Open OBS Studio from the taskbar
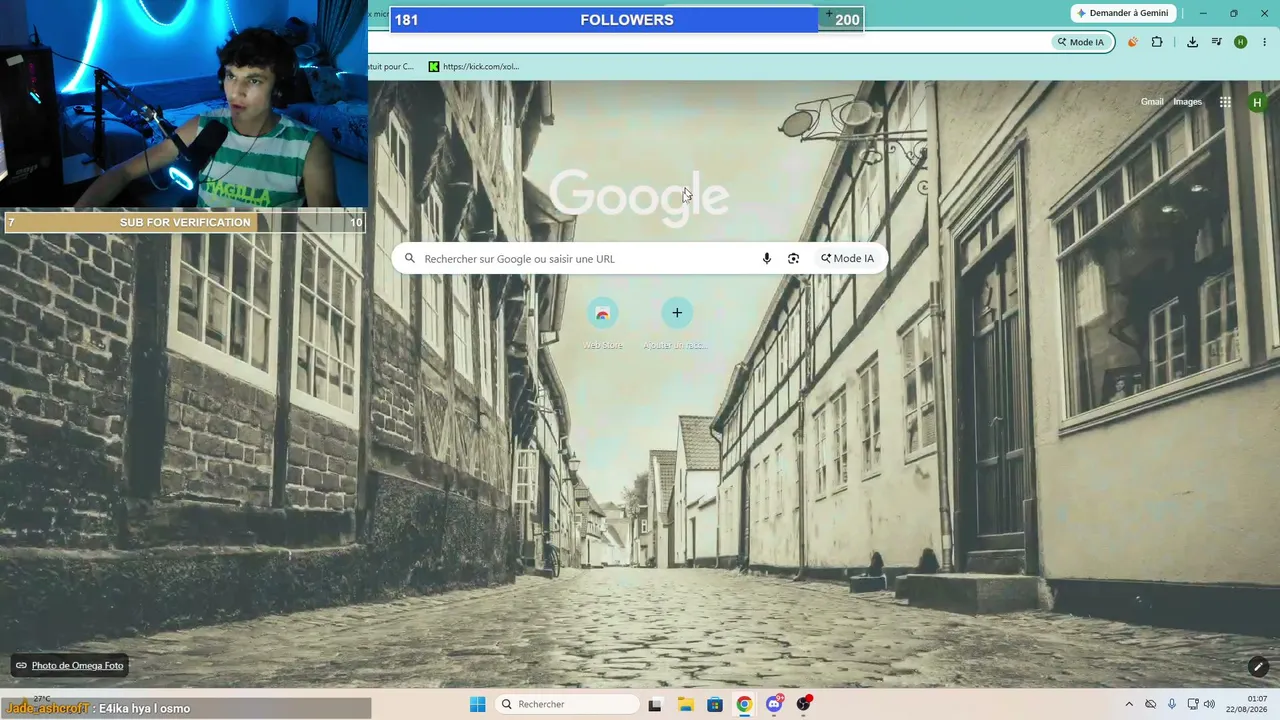Screen dimensions: 1280x720 (x=804, y=704)
